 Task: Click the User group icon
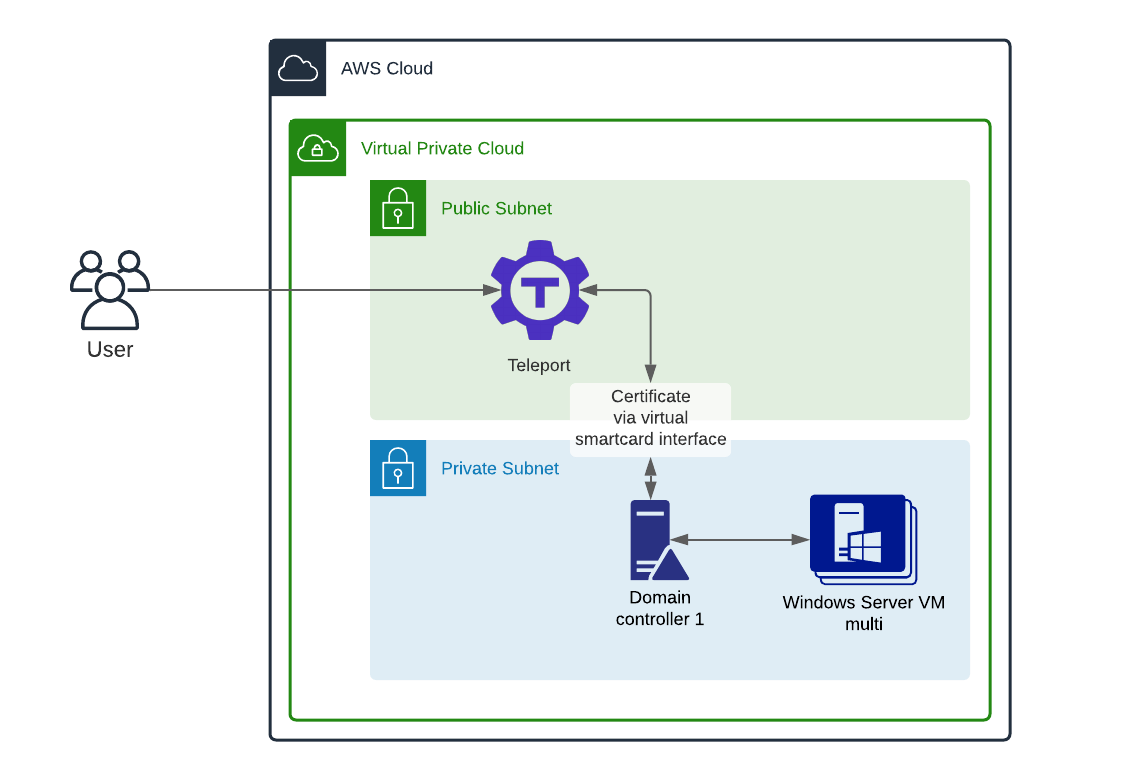coord(110,290)
